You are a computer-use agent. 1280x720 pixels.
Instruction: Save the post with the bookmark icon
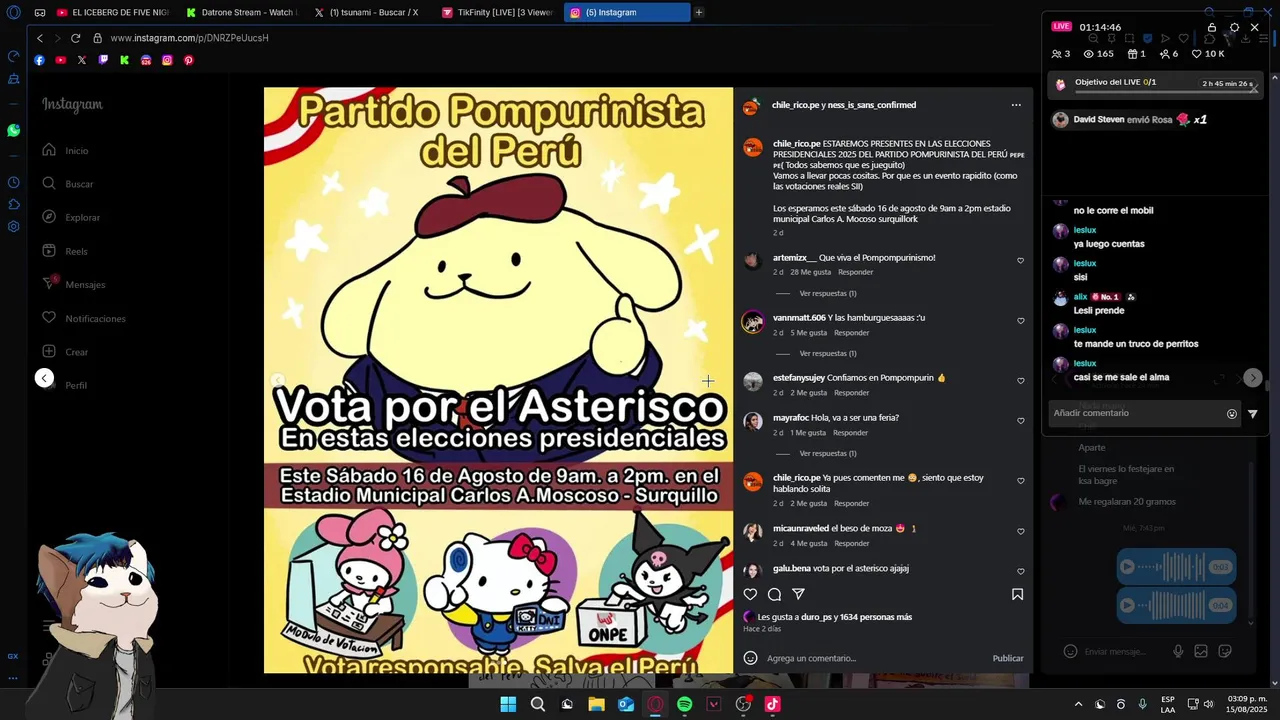coord(1017,594)
